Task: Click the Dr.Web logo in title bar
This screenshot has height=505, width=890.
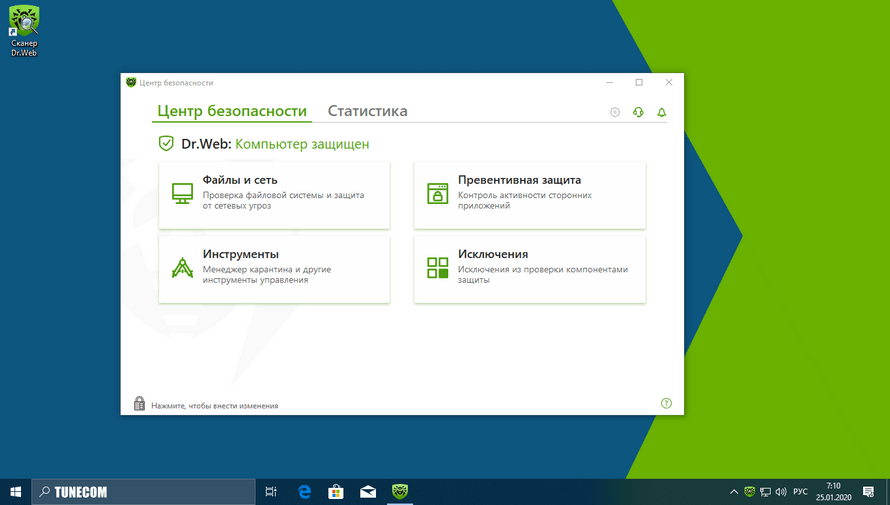Action: 131,82
